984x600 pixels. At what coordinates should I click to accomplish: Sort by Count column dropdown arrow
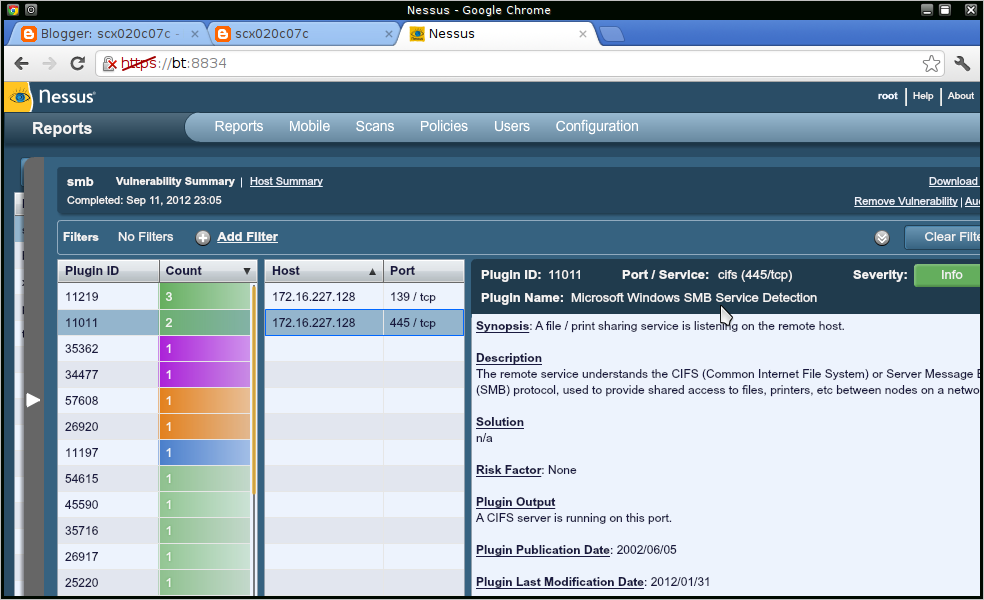tap(247, 271)
